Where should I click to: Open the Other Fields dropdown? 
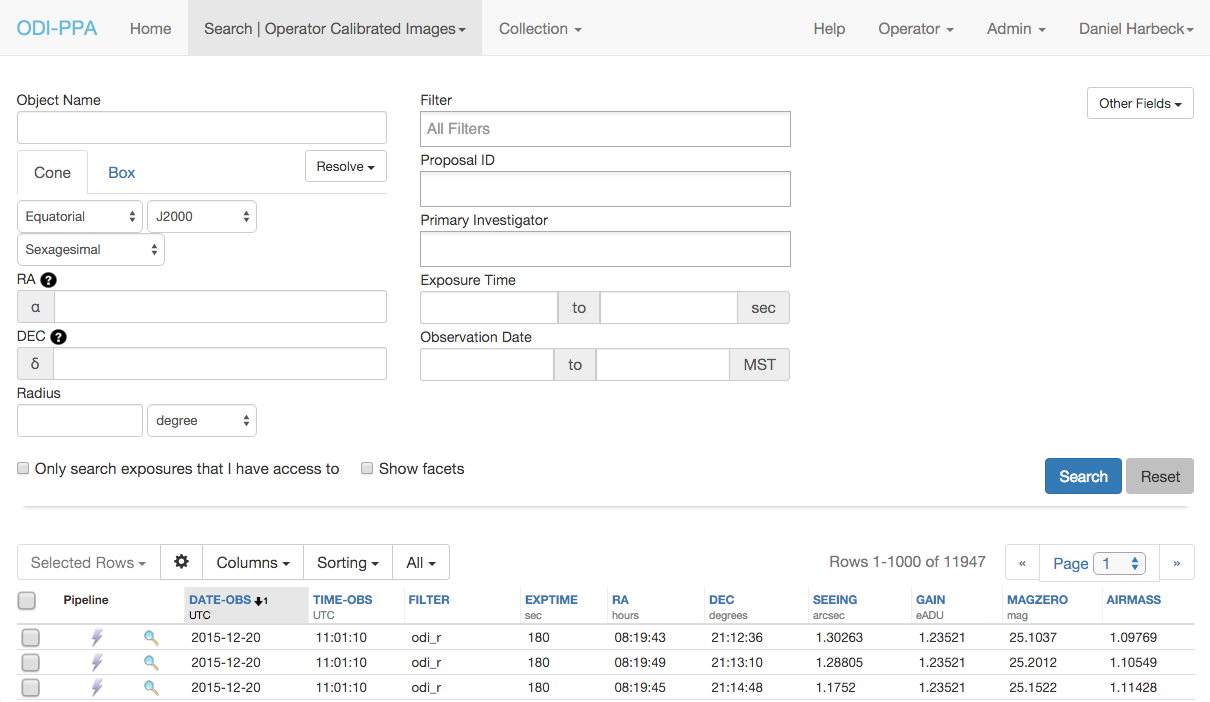point(1140,103)
